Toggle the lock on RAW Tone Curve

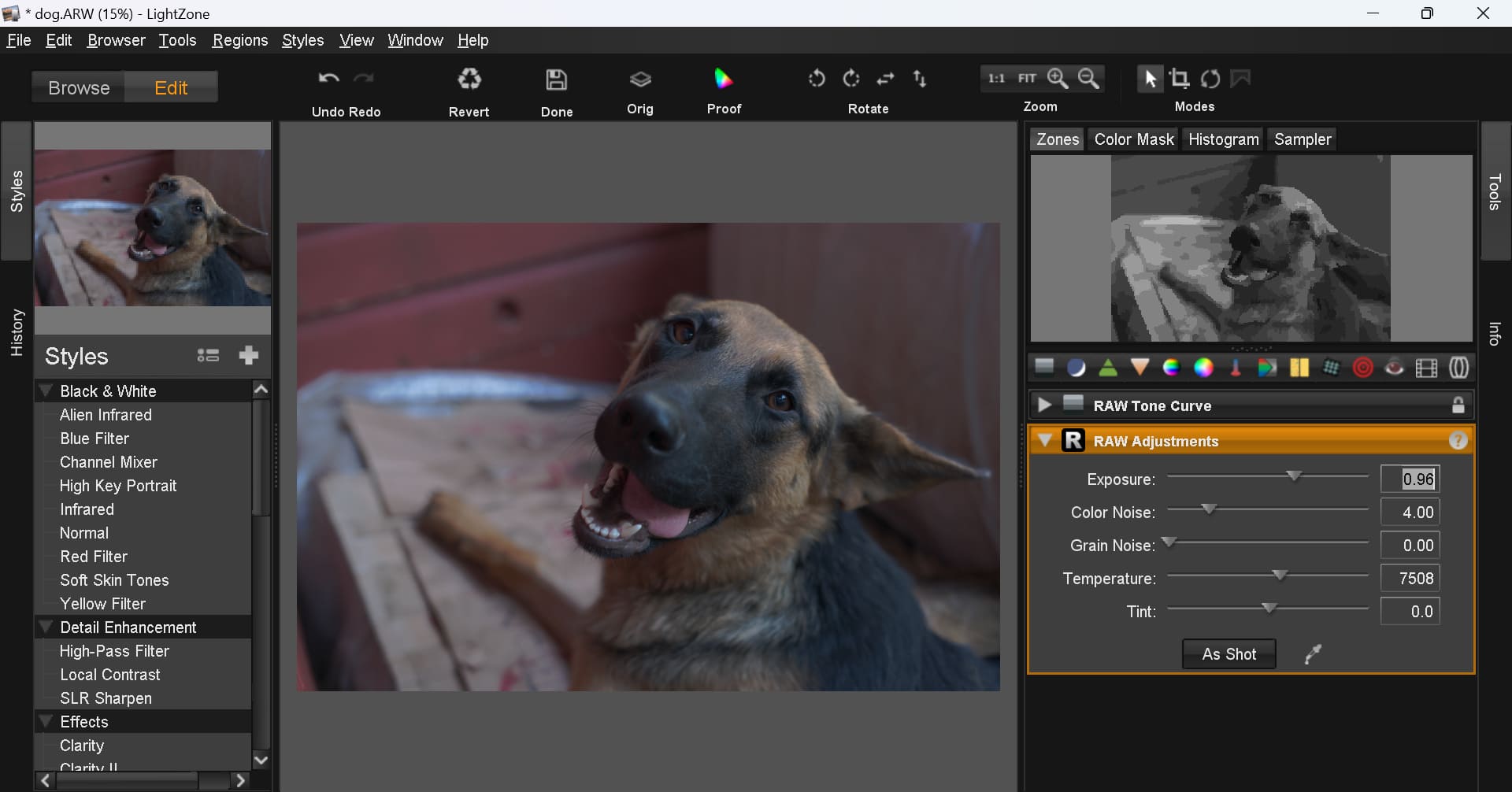1458,405
